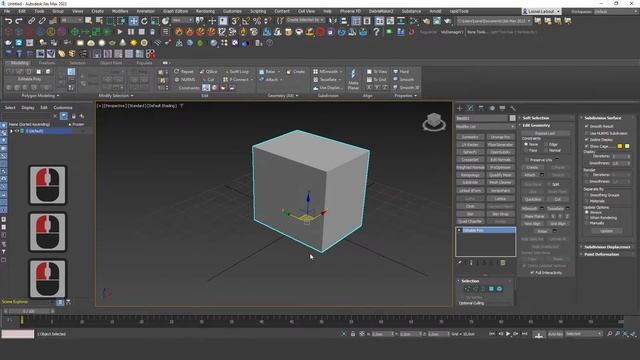Select the Face constraint radio button
640x360 pixels.
click(526, 150)
